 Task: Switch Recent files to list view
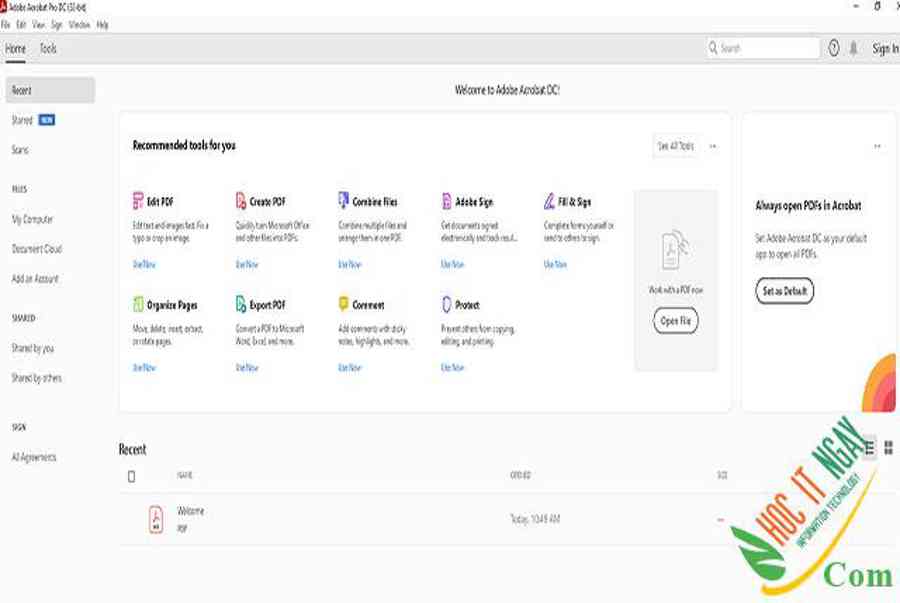point(869,448)
